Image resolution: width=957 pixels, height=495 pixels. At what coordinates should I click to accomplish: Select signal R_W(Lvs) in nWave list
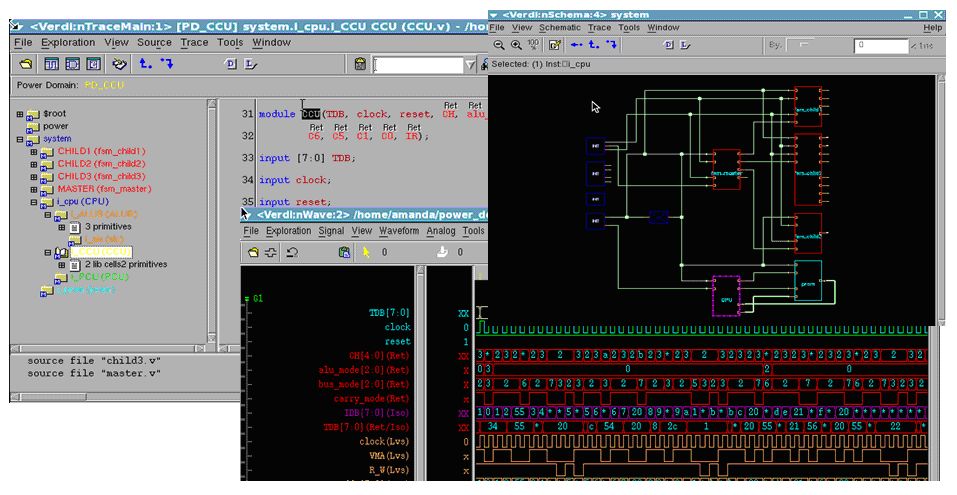coord(389,471)
